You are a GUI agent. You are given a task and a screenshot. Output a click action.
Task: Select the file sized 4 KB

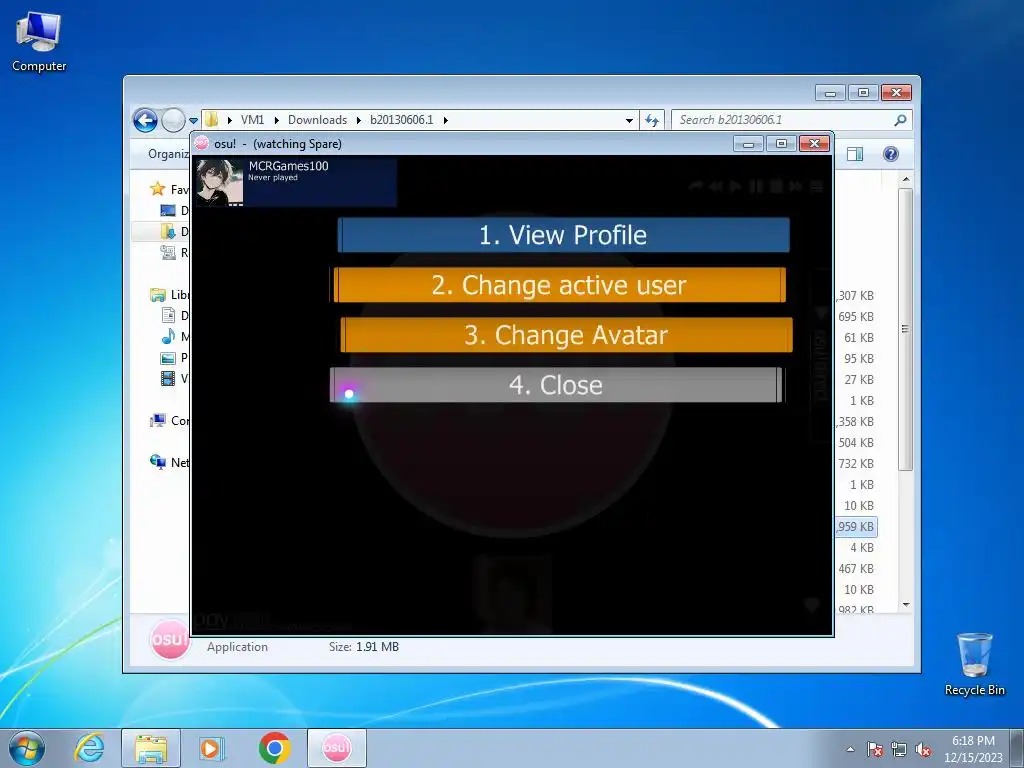[x=861, y=548]
